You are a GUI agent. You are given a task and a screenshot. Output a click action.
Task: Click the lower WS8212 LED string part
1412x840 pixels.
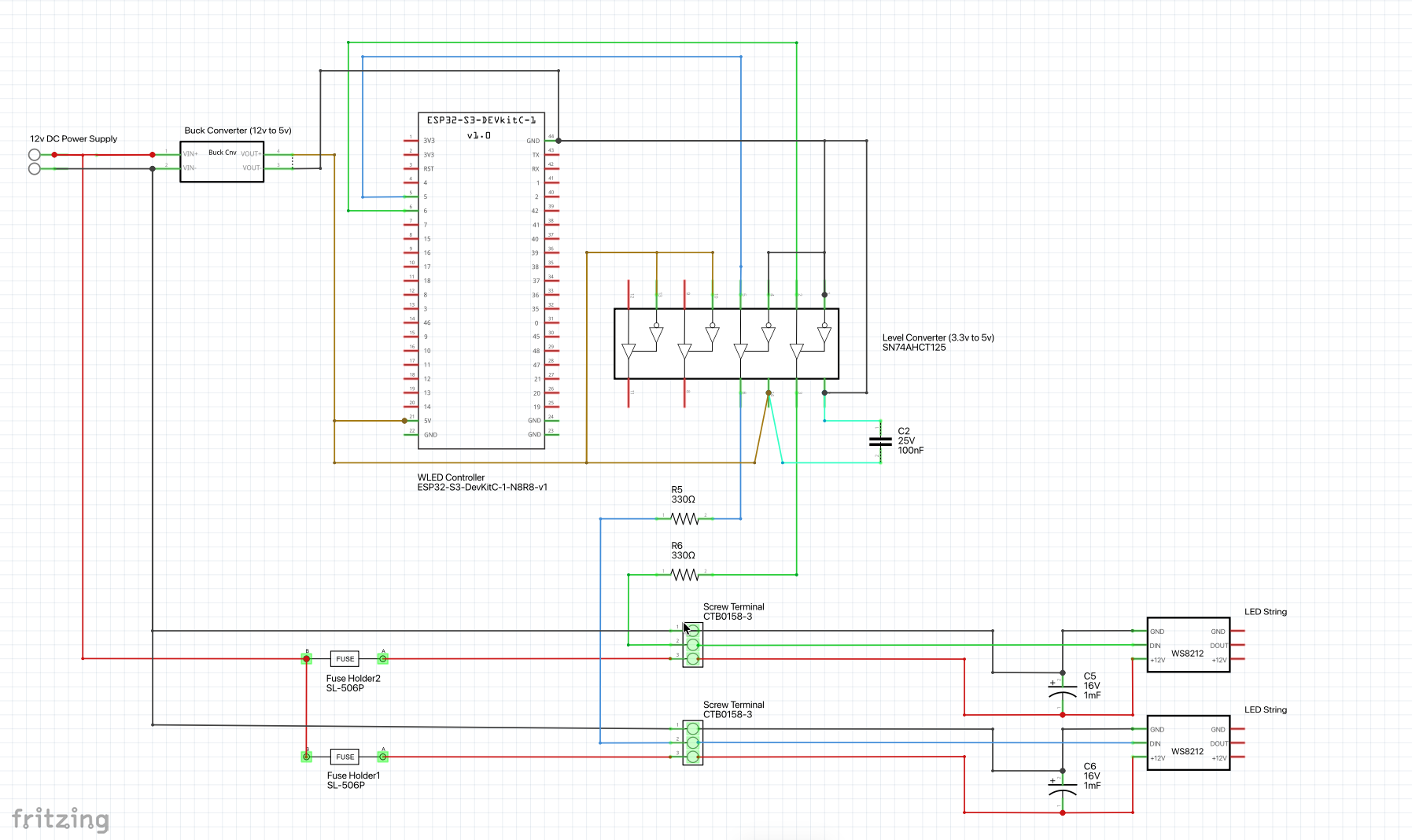pyautogui.click(x=1188, y=743)
